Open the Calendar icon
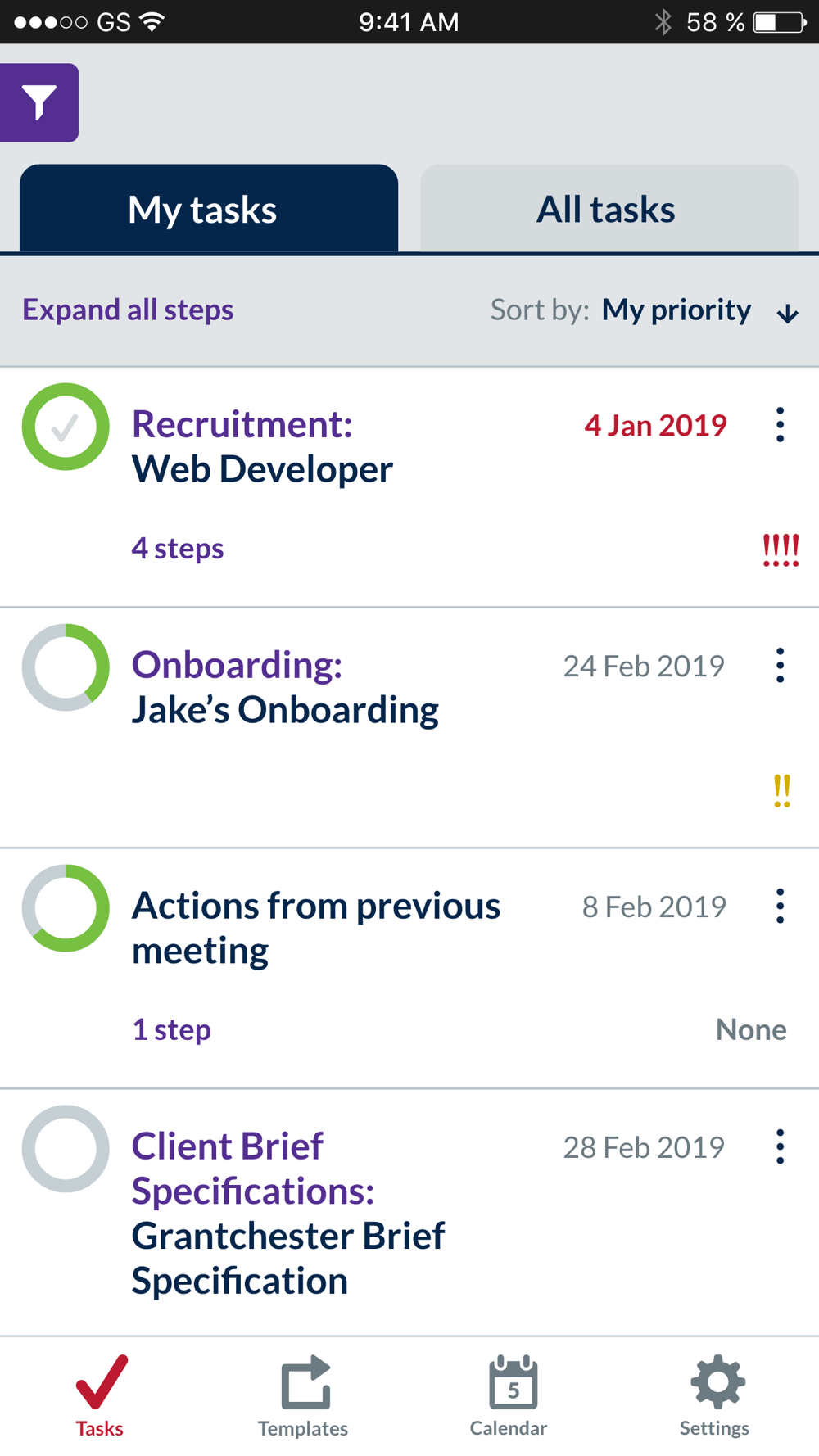This screenshot has width=819, height=1456. [x=513, y=1382]
